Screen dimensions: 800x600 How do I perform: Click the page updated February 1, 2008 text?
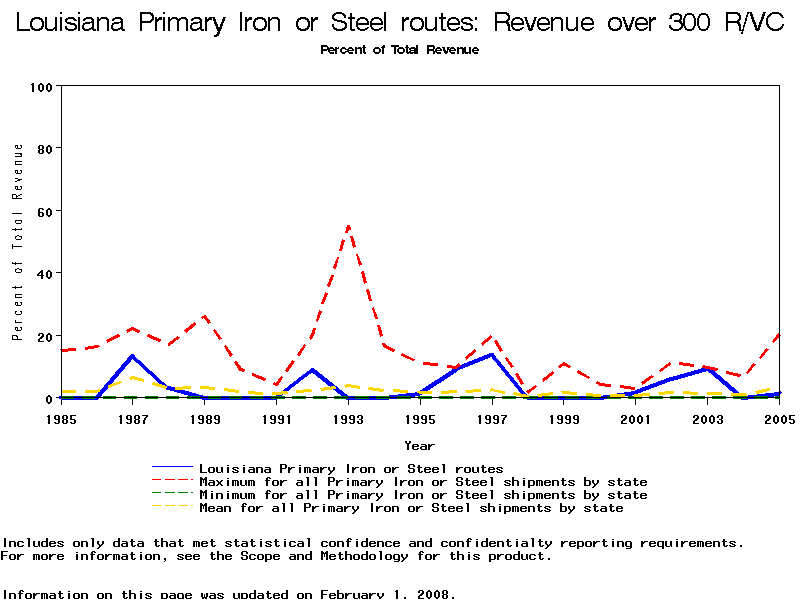[228, 594]
